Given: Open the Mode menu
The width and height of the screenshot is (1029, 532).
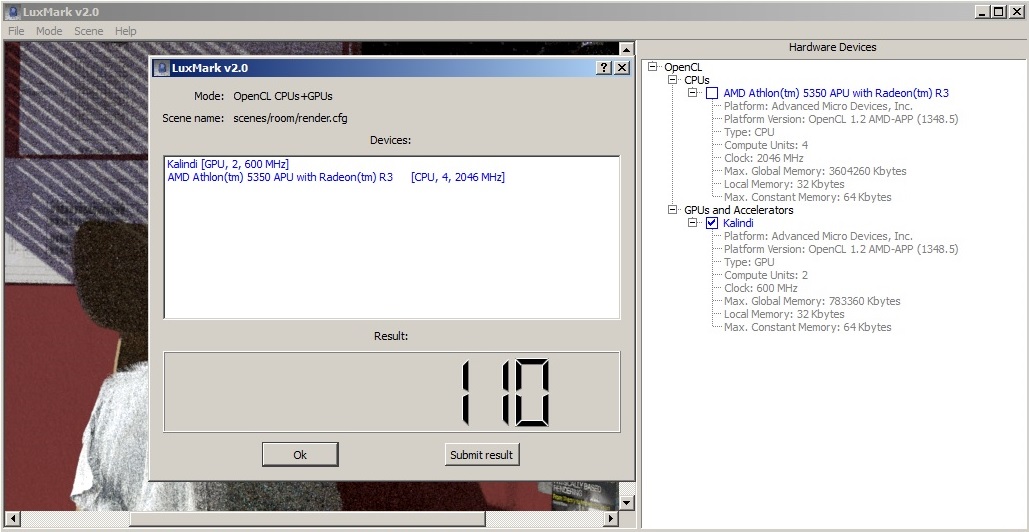Looking at the screenshot, I should point(49,31).
